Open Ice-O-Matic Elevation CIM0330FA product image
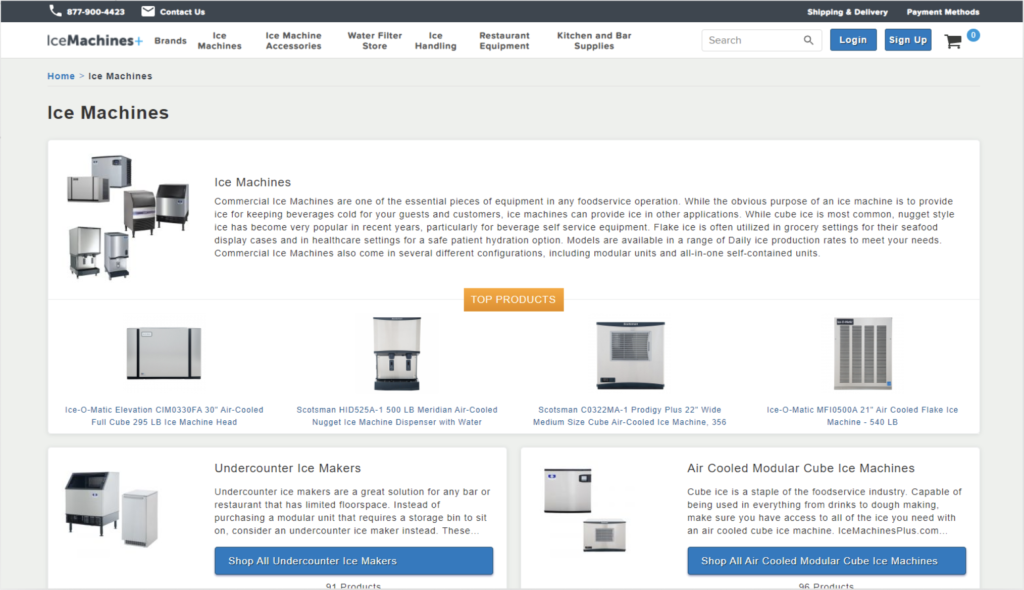 pyautogui.click(x=164, y=353)
